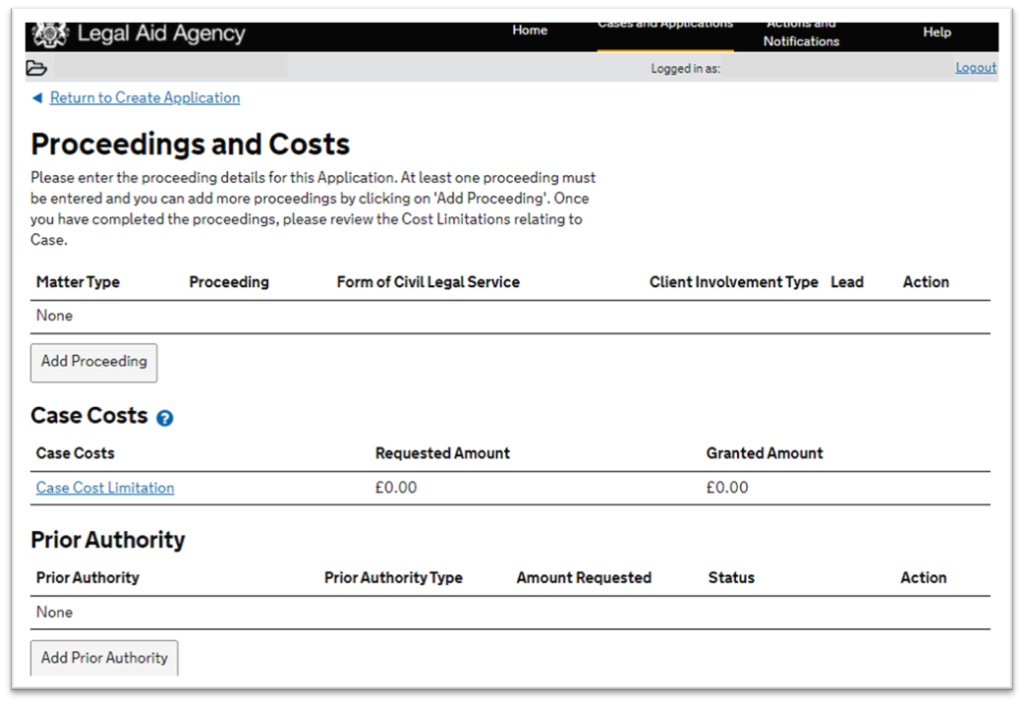Image resolution: width=1024 pixels, height=704 pixels.
Task: Open the Case Cost Limitation link
Action: (x=105, y=488)
